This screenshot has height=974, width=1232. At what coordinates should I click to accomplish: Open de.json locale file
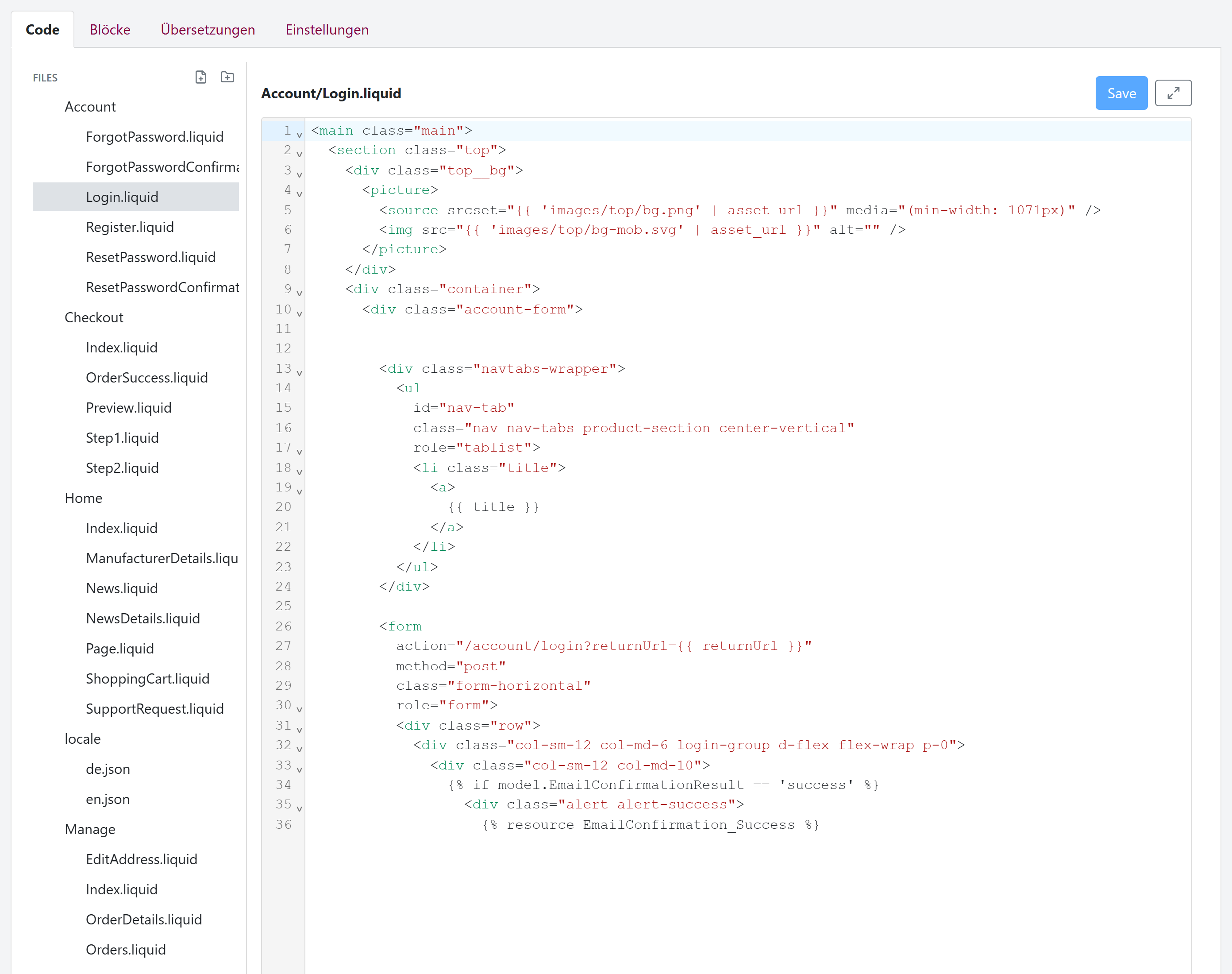108,769
